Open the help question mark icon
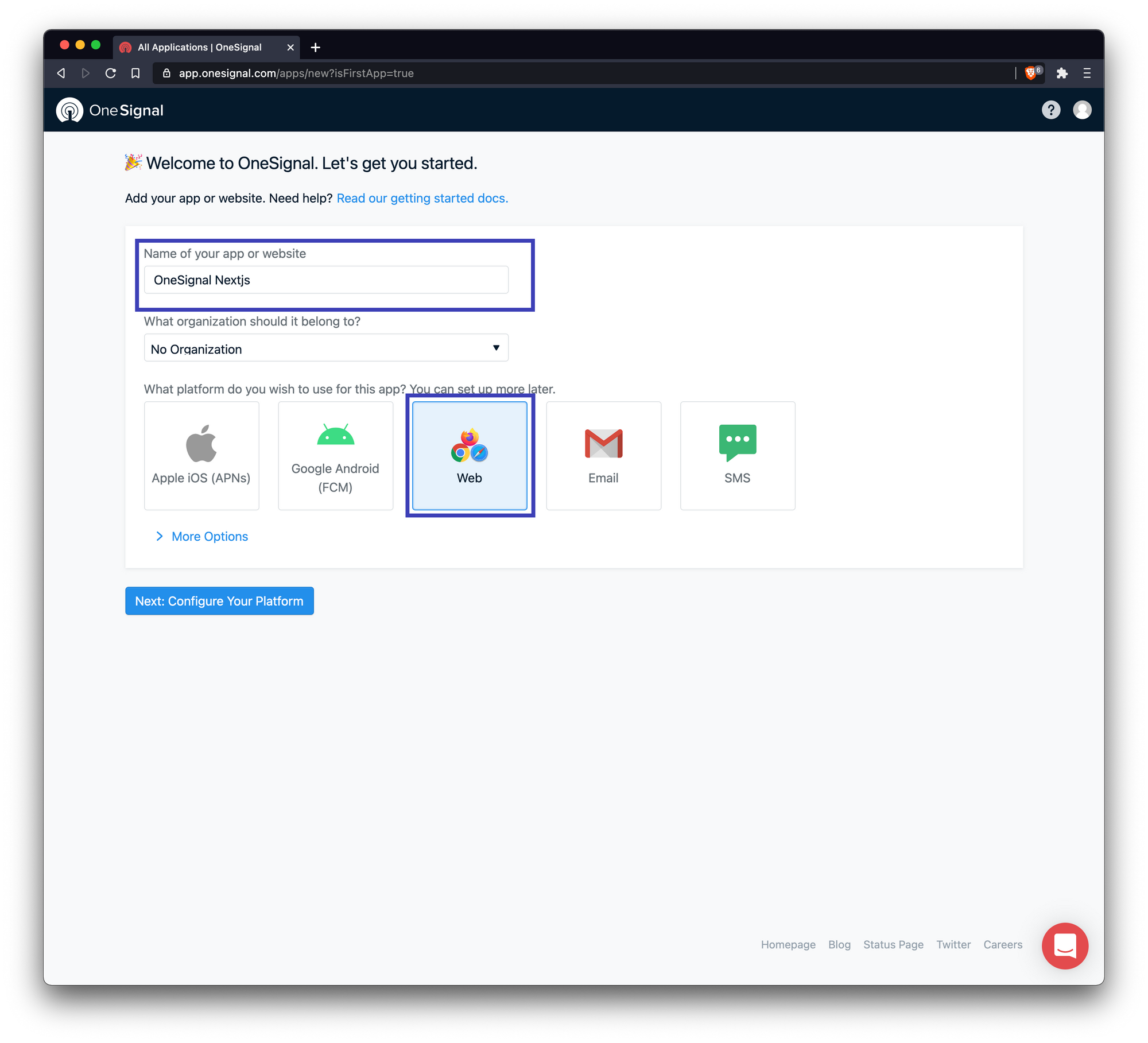The height and width of the screenshot is (1043, 1148). (x=1050, y=110)
